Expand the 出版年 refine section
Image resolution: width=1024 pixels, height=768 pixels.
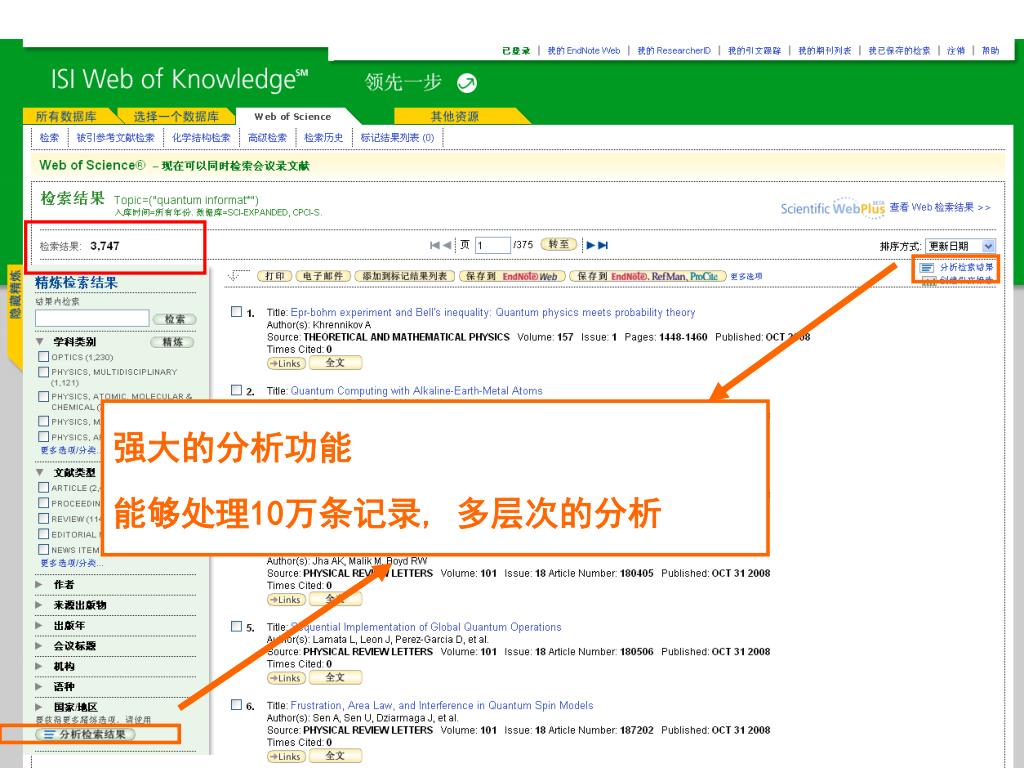(39, 625)
